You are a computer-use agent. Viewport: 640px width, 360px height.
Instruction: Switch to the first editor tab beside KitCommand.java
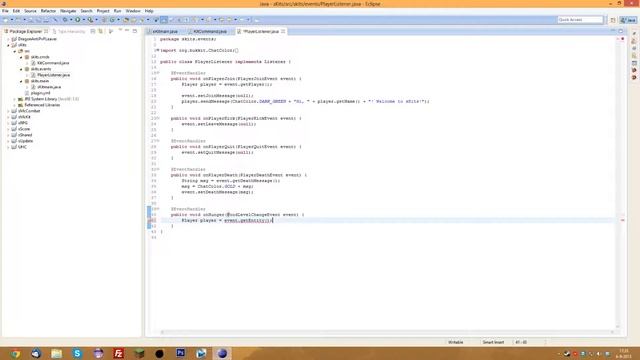point(165,31)
